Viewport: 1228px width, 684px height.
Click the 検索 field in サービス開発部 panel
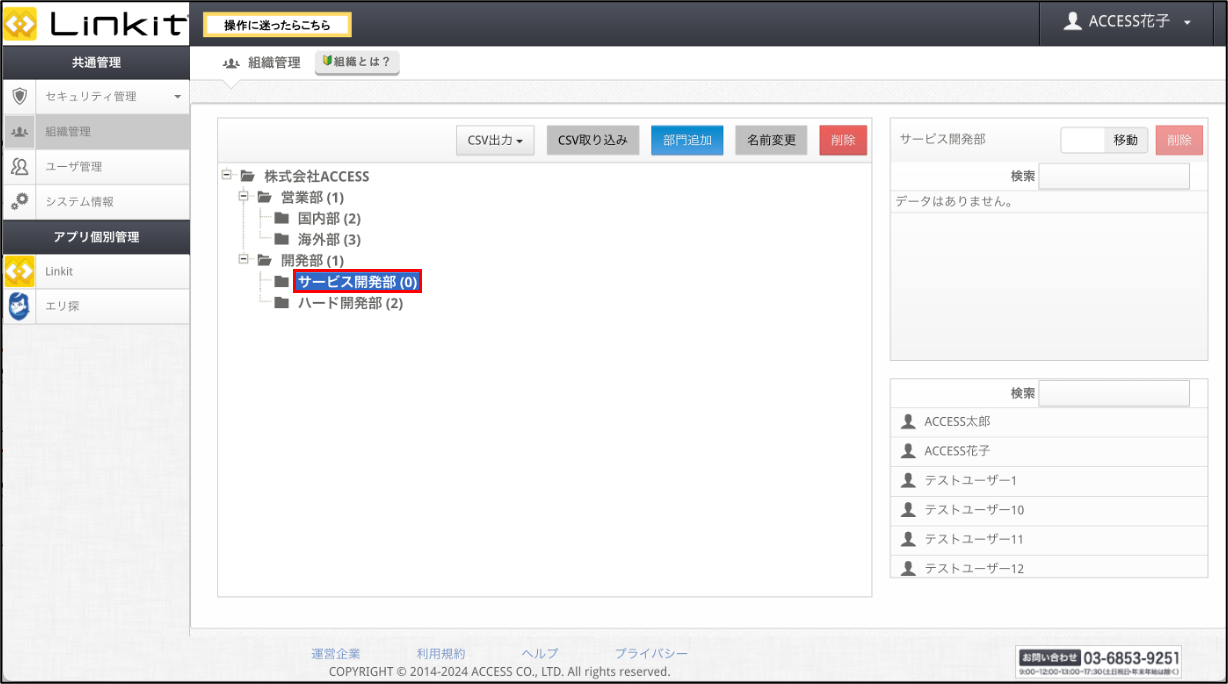1114,176
